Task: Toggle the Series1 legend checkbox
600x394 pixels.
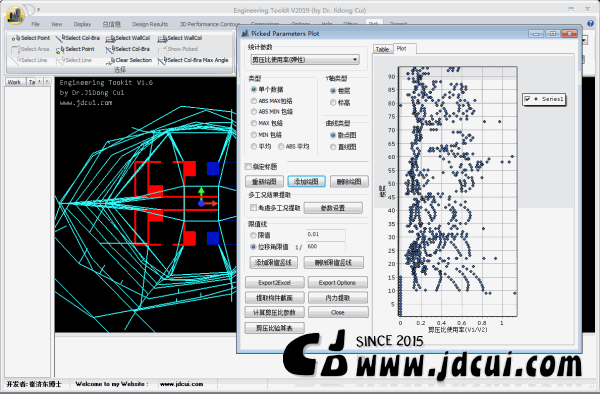Action: (x=527, y=99)
